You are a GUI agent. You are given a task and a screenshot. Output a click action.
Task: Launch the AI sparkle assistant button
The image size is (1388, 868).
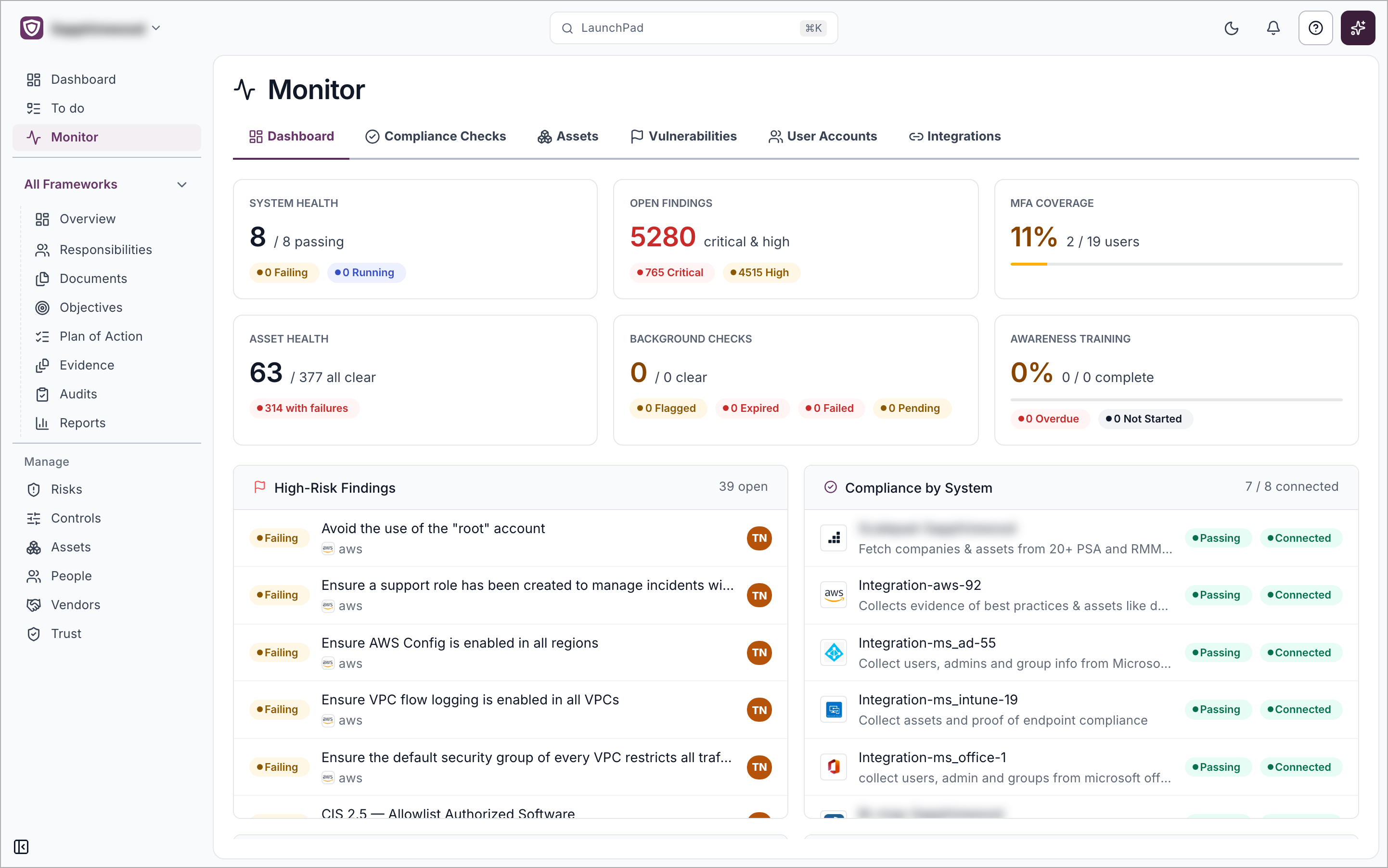(x=1358, y=28)
